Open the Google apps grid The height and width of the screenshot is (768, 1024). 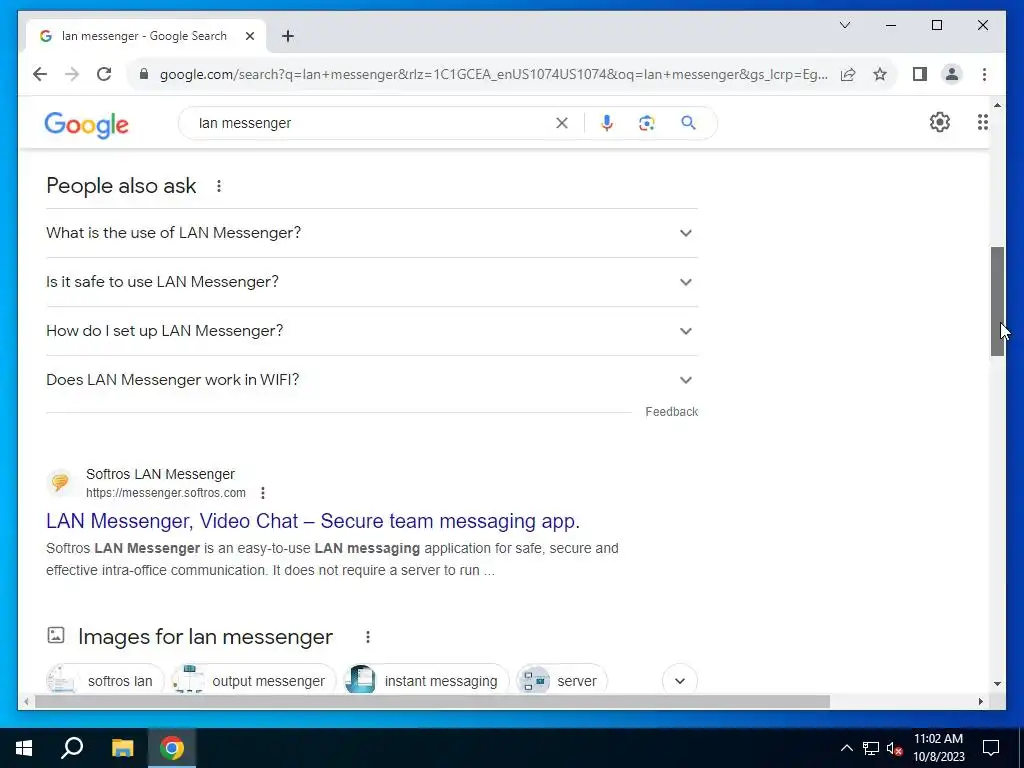point(982,122)
